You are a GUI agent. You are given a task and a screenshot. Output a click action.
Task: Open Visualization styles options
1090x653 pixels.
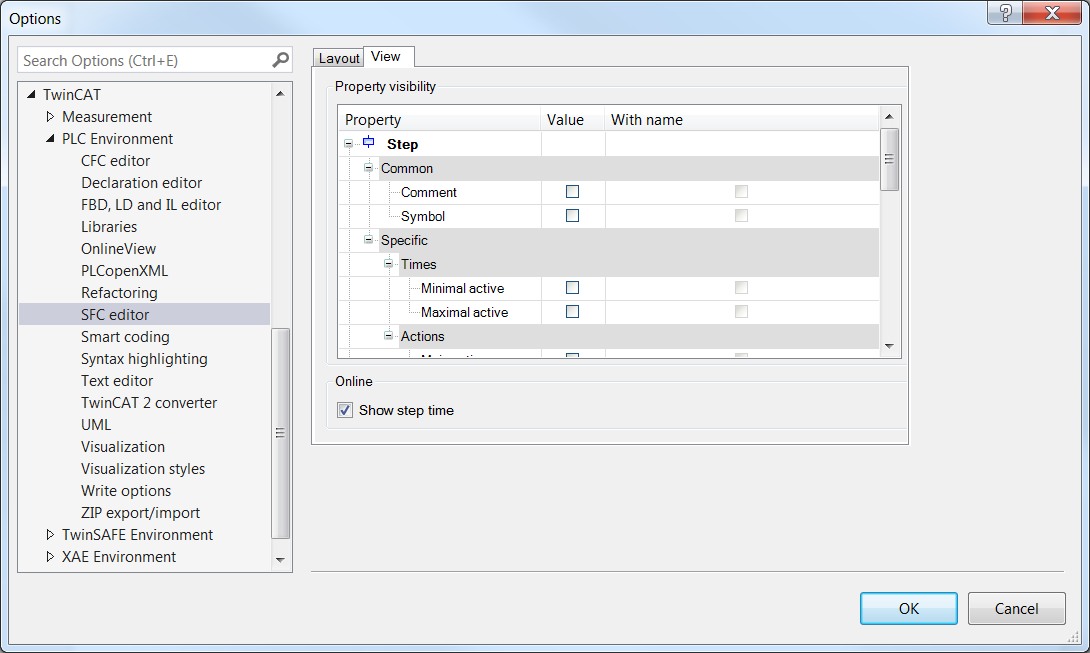click(x=143, y=469)
